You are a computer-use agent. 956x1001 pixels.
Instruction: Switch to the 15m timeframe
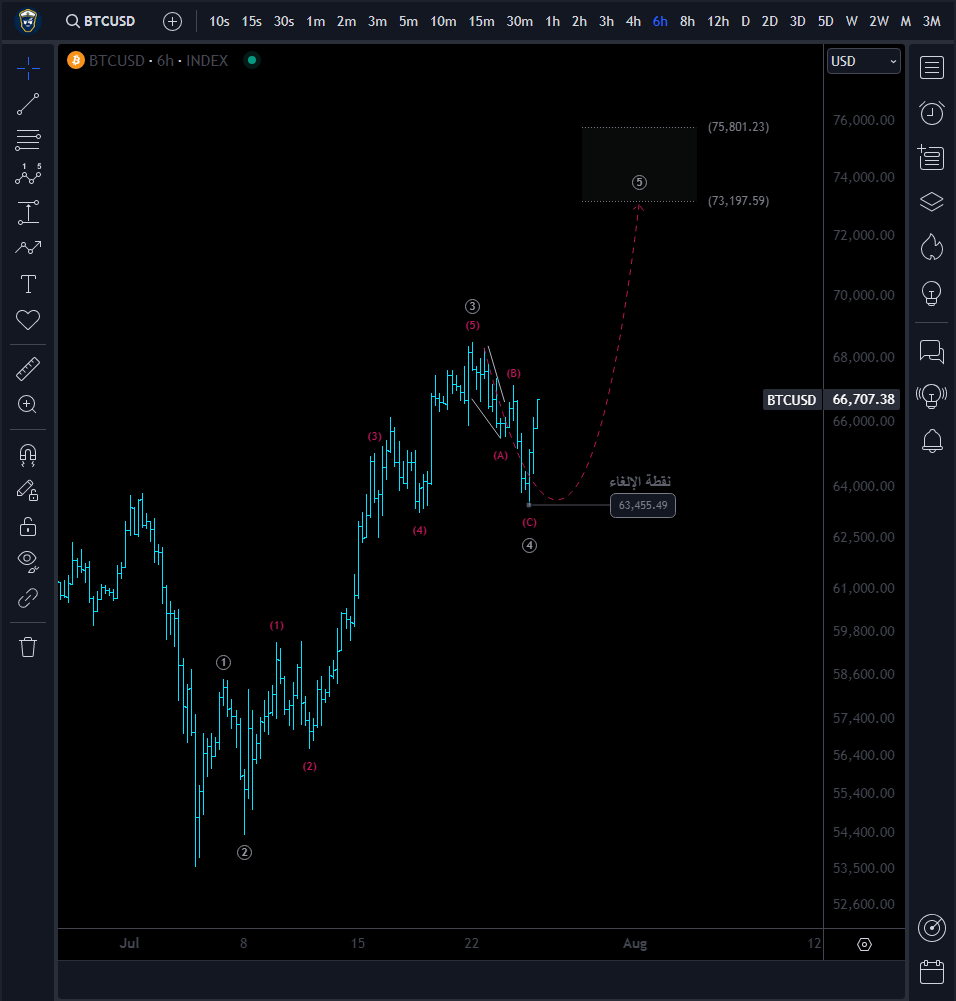point(481,21)
